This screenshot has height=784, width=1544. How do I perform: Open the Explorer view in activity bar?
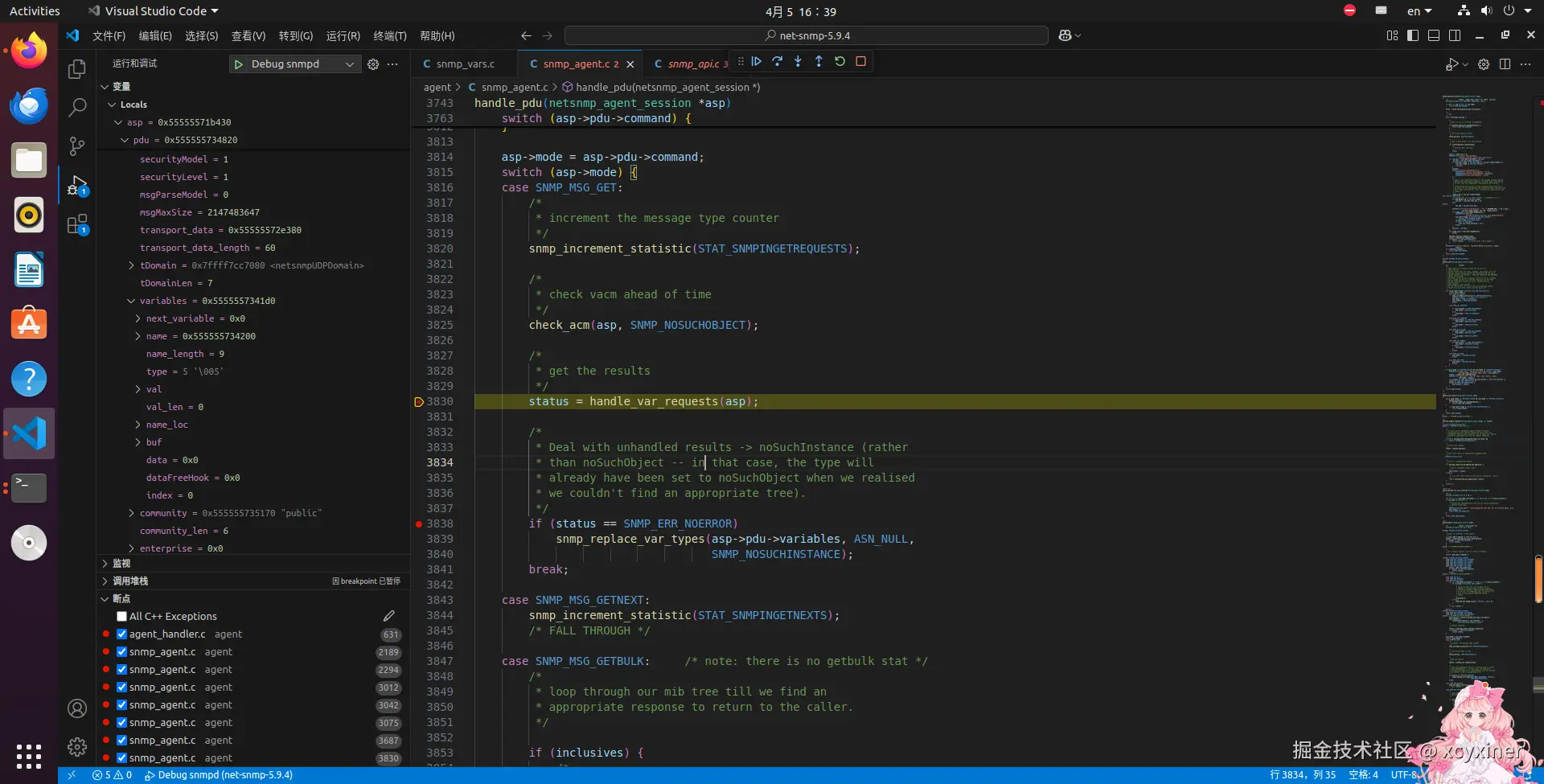pyautogui.click(x=77, y=70)
